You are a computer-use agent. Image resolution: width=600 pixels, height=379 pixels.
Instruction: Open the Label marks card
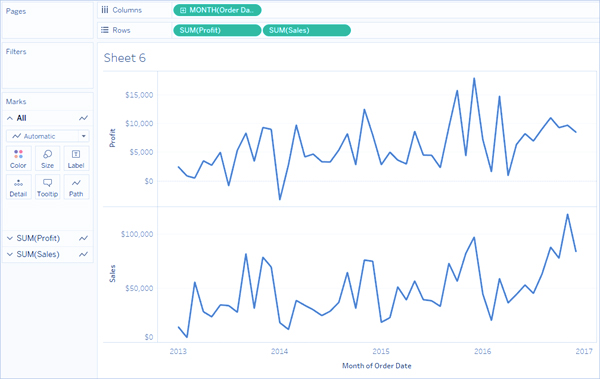pos(76,158)
